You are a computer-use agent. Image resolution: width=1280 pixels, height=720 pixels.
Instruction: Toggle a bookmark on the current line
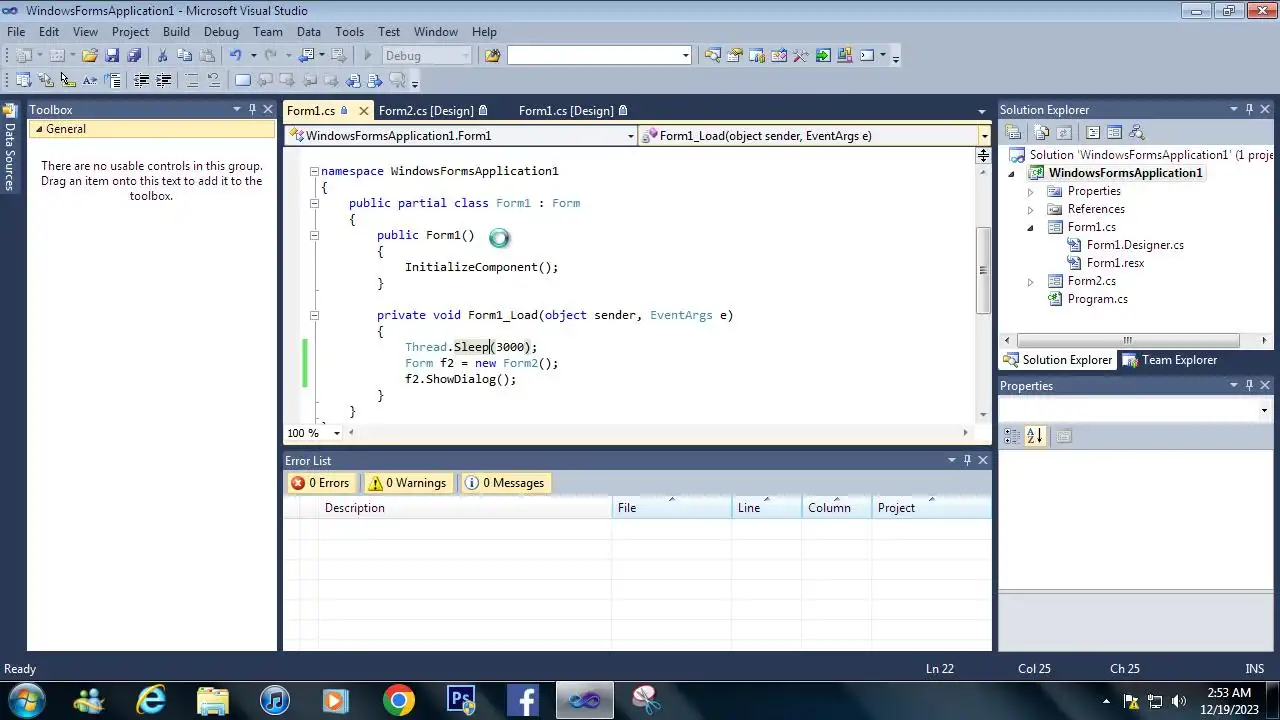pyautogui.click(x=242, y=80)
